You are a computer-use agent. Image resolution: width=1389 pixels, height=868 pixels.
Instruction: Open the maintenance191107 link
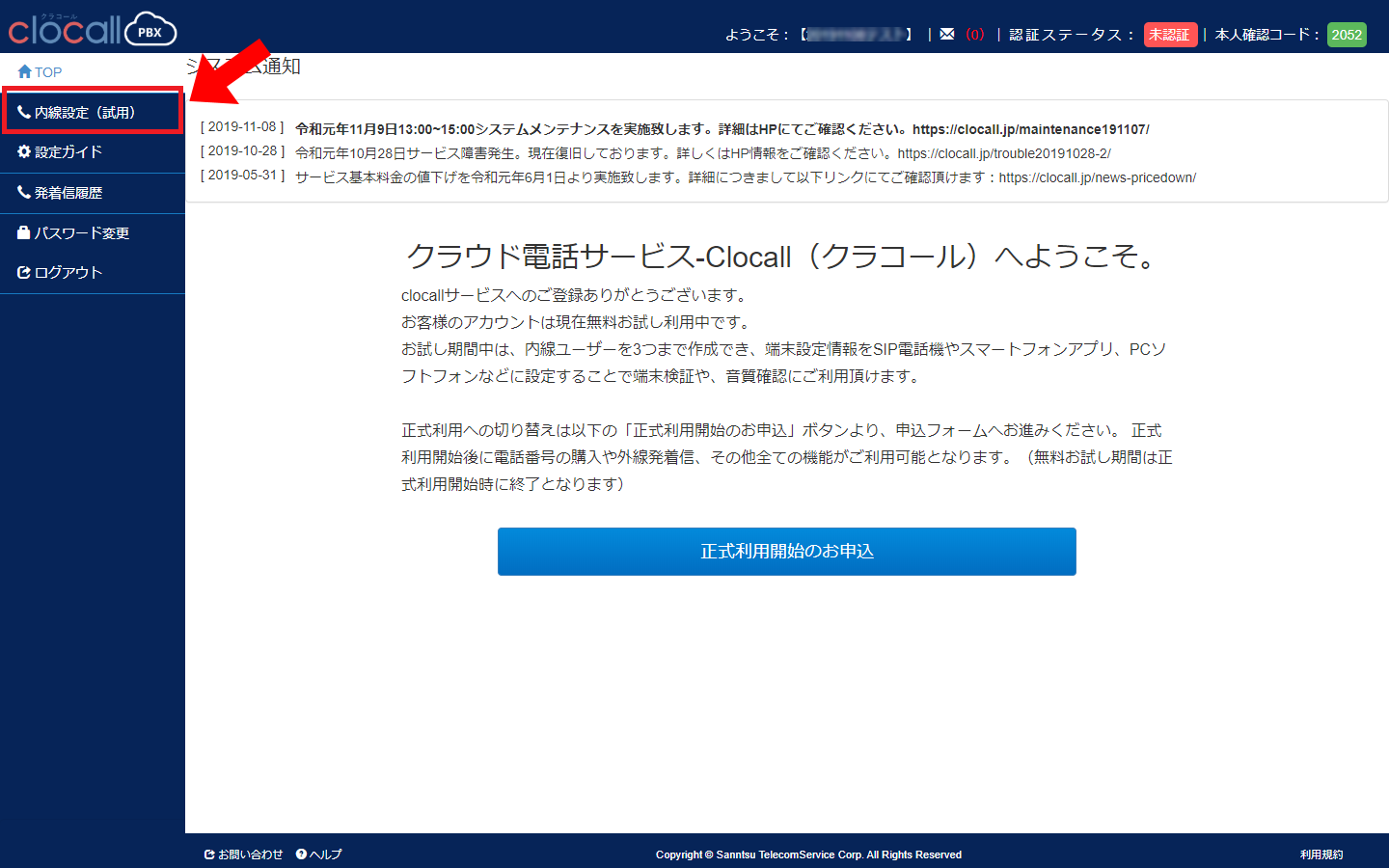coord(1030,129)
